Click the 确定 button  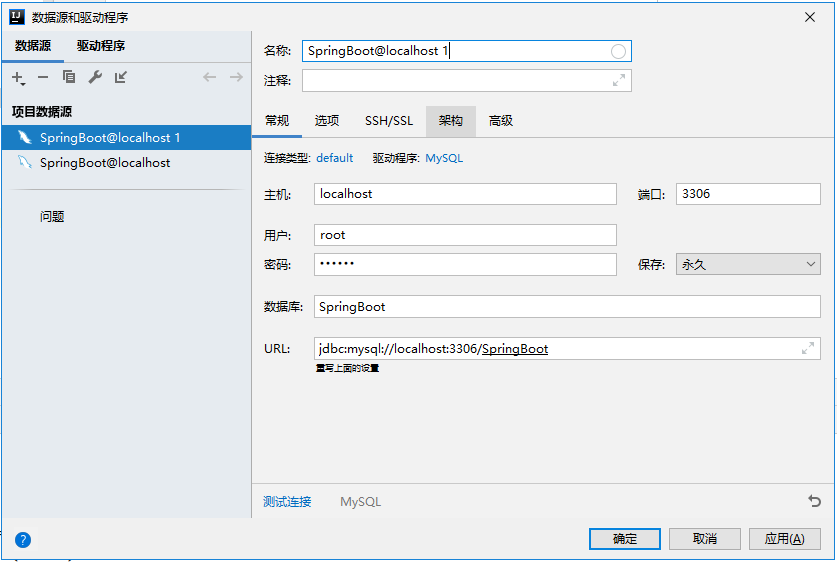click(x=625, y=539)
